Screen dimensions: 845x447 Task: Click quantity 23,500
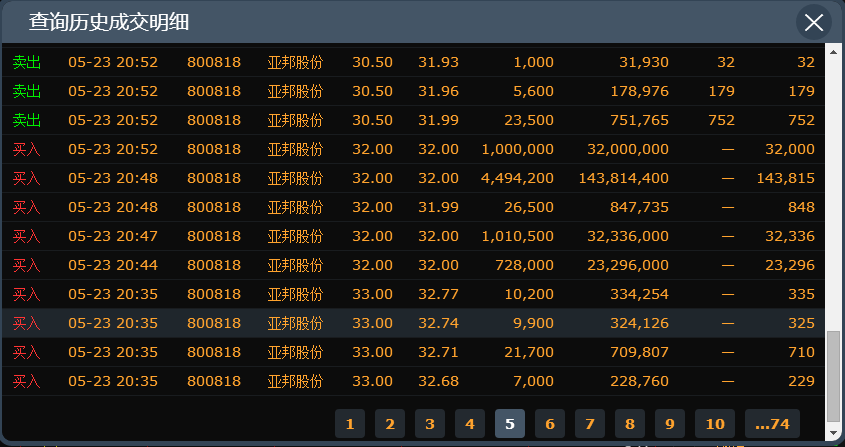point(529,120)
